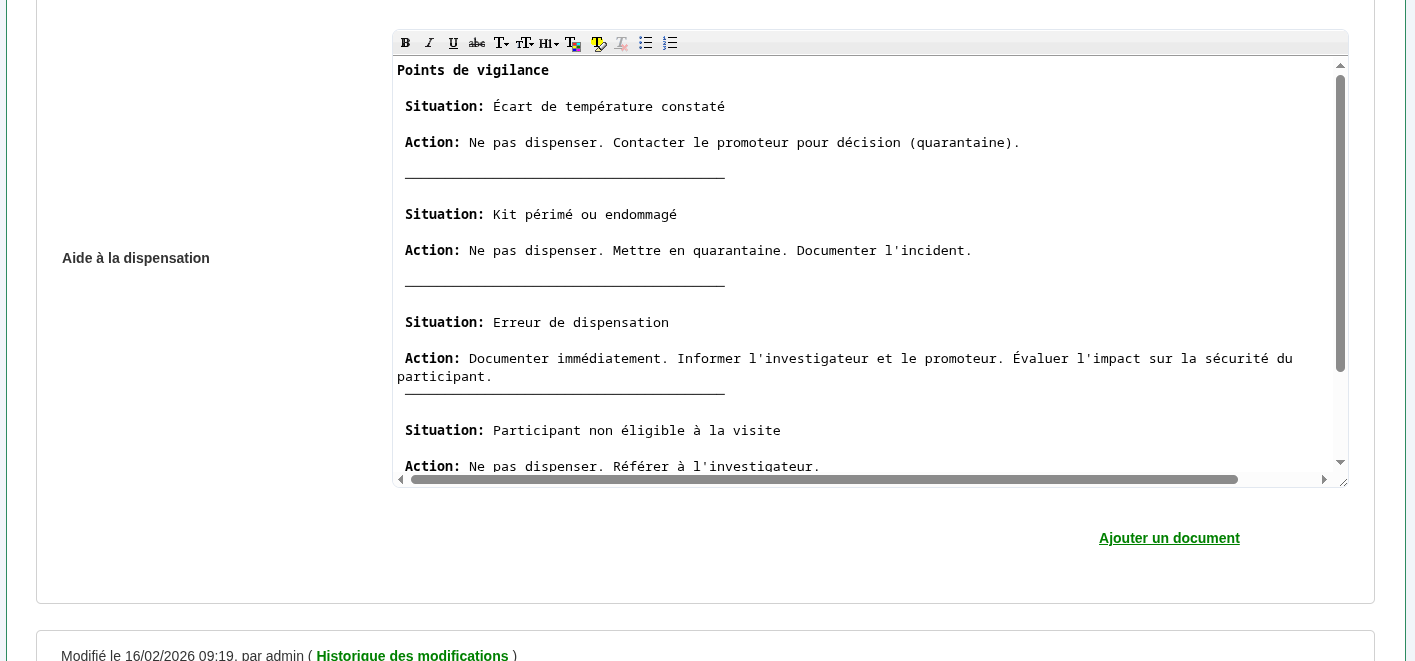Screen dimensions: 1415x661
Task: Click the 'Ajouter un document' link
Action: pyautogui.click(x=1169, y=538)
